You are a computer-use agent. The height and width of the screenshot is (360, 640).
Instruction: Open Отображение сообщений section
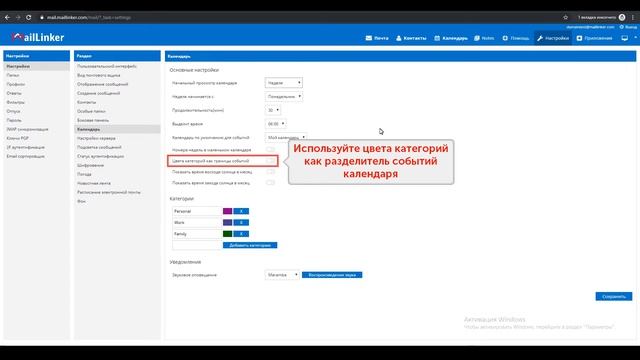point(117,84)
